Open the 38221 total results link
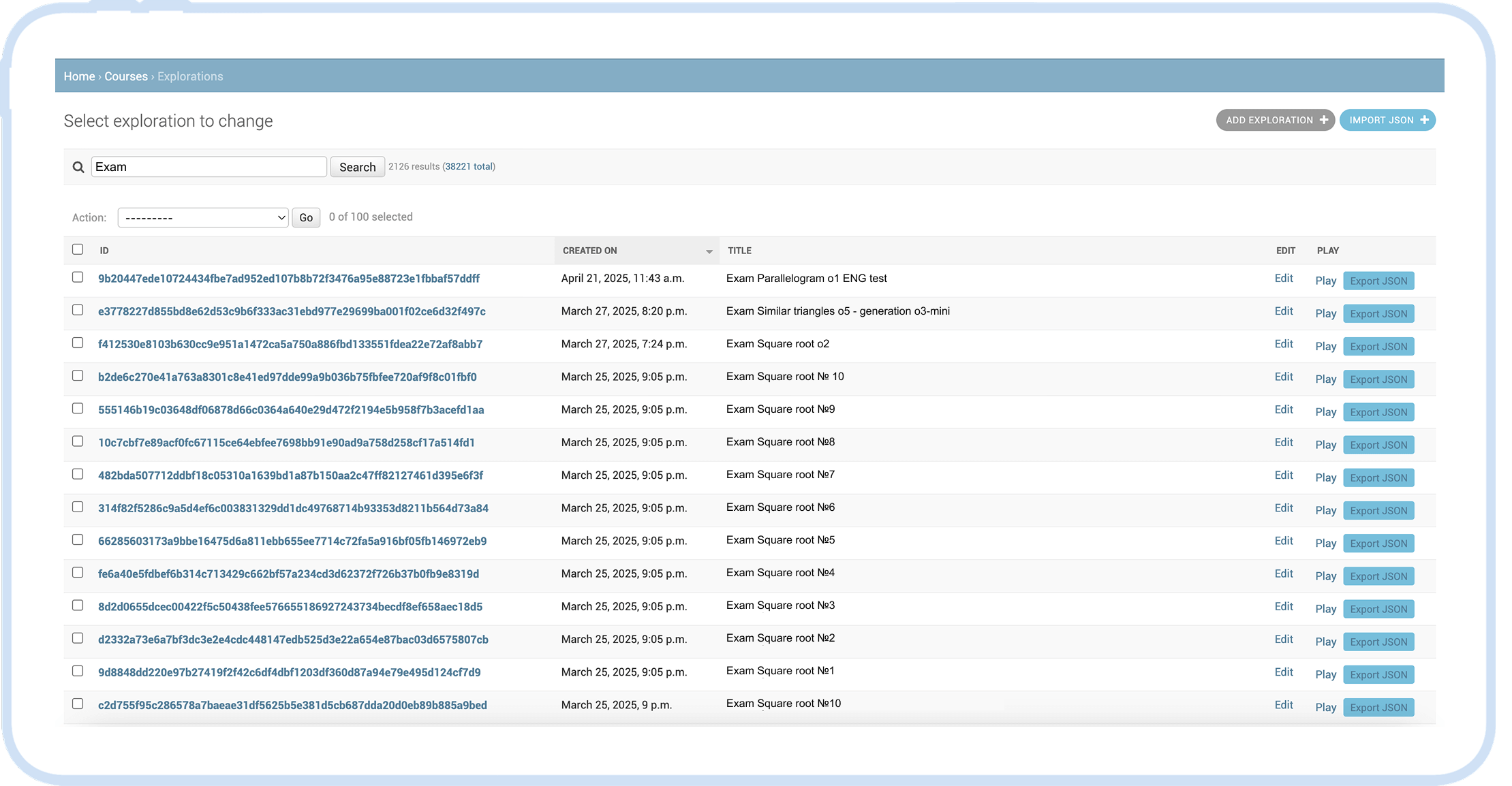Image resolution: width=1512 pixels, height=786 pixels. pos(469,166)
